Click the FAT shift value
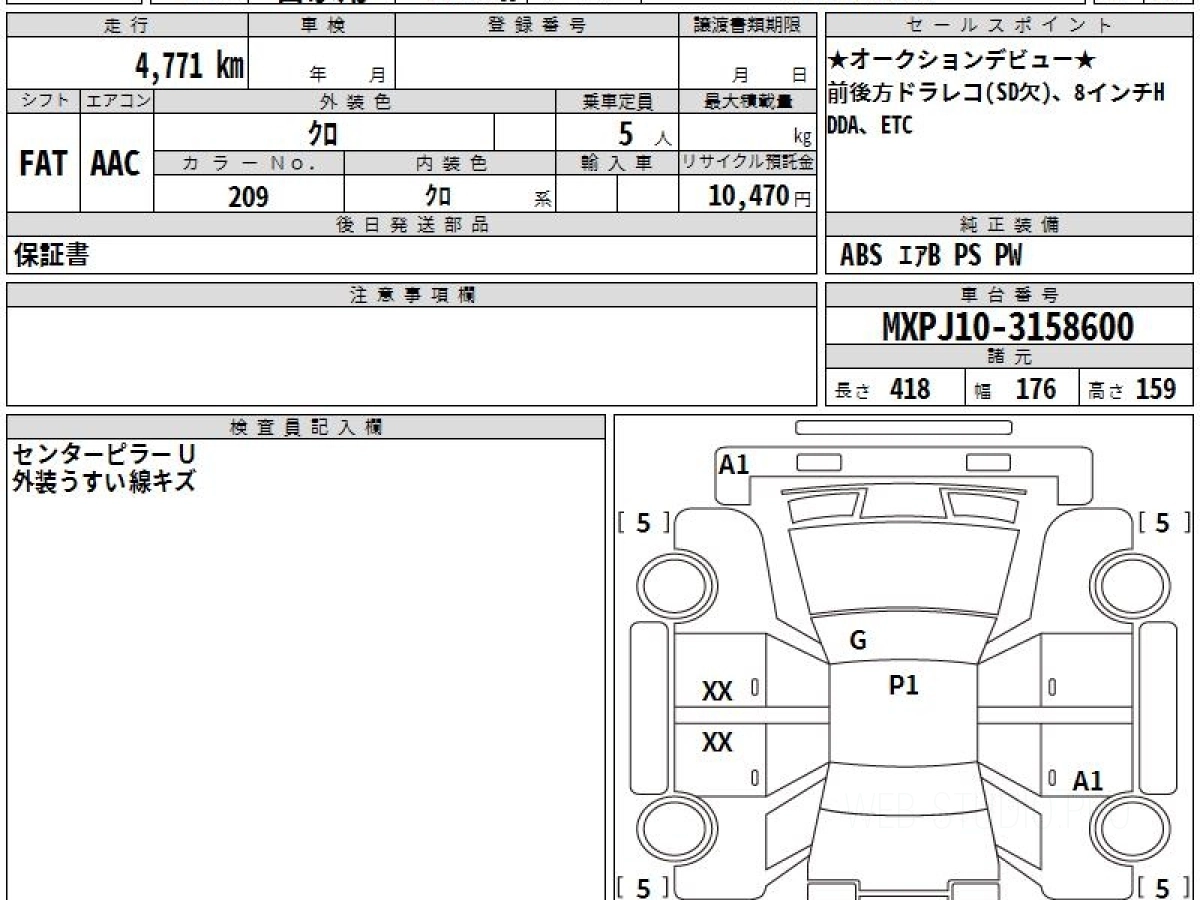Viewport: 1200px width, 900px height. pyautogui.click(x=43, y=164)
